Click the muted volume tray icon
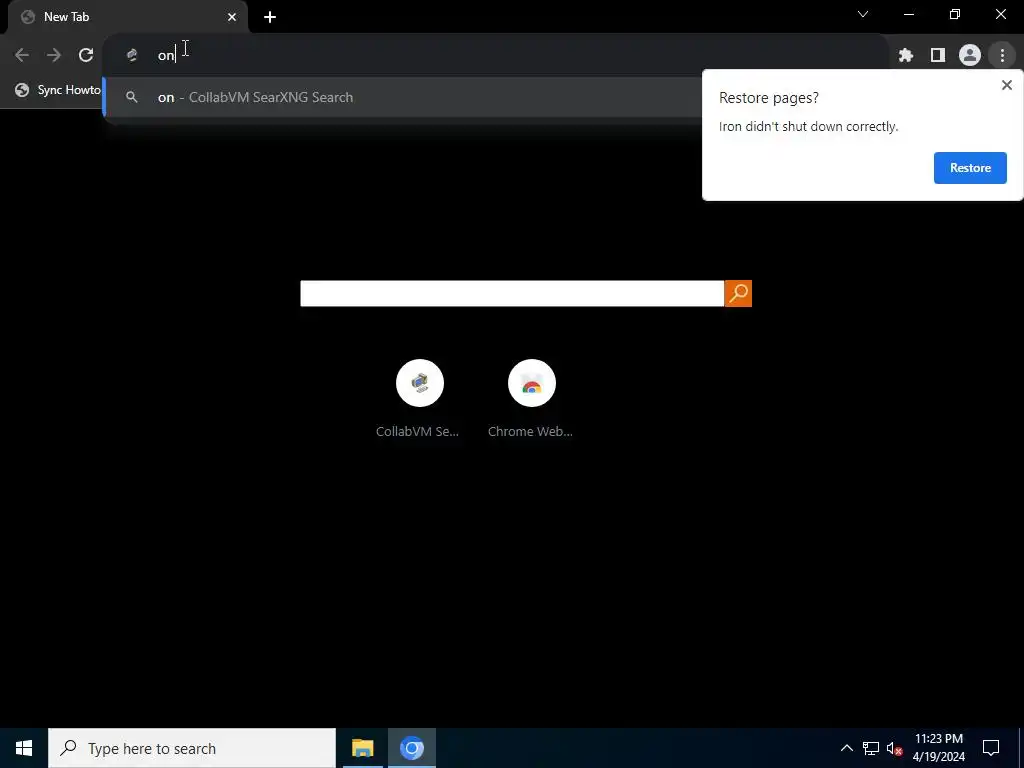1024x768 pixels. (894, 748)
